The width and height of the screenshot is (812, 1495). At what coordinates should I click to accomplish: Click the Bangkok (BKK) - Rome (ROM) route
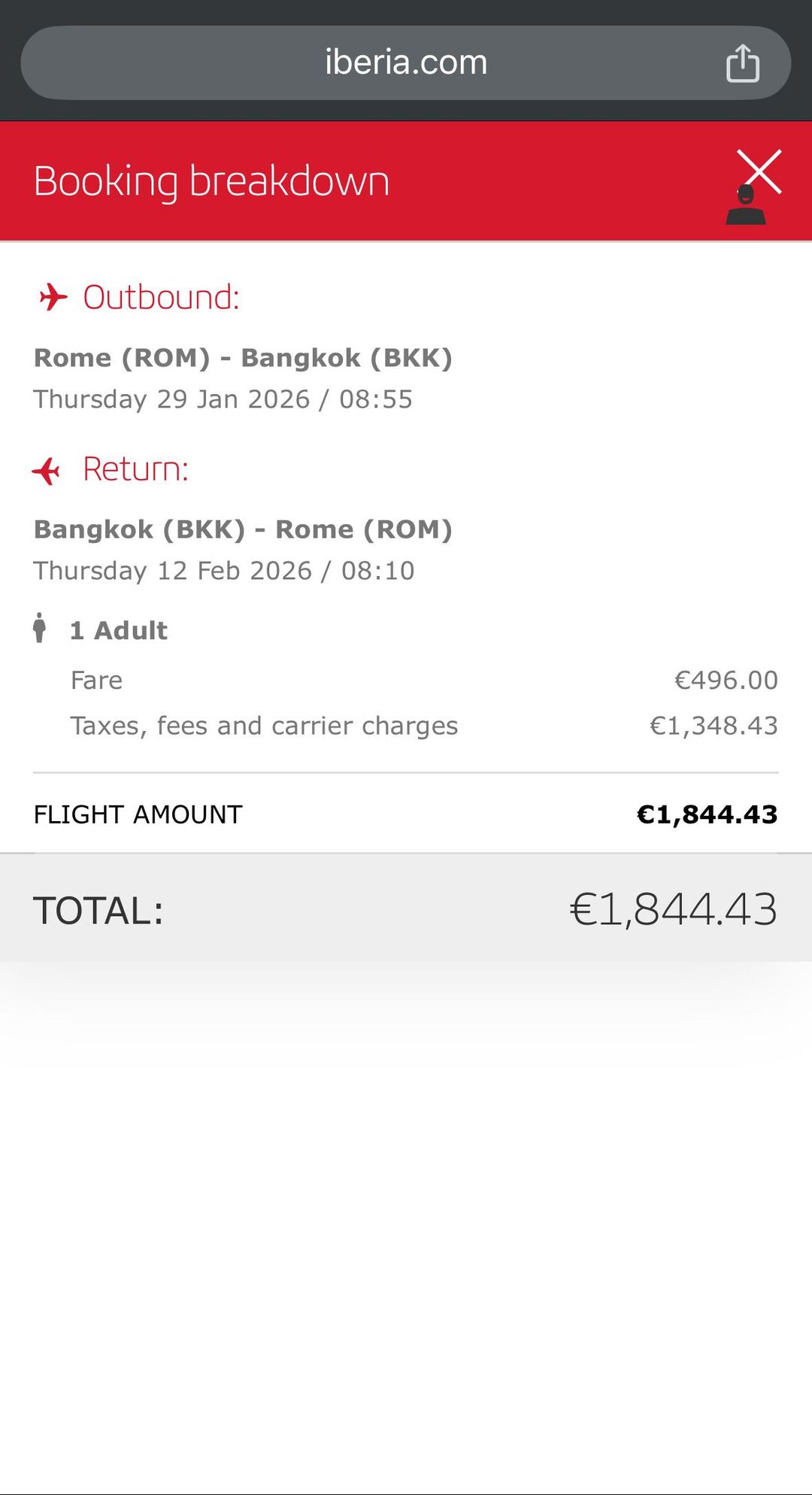point(243,529)
